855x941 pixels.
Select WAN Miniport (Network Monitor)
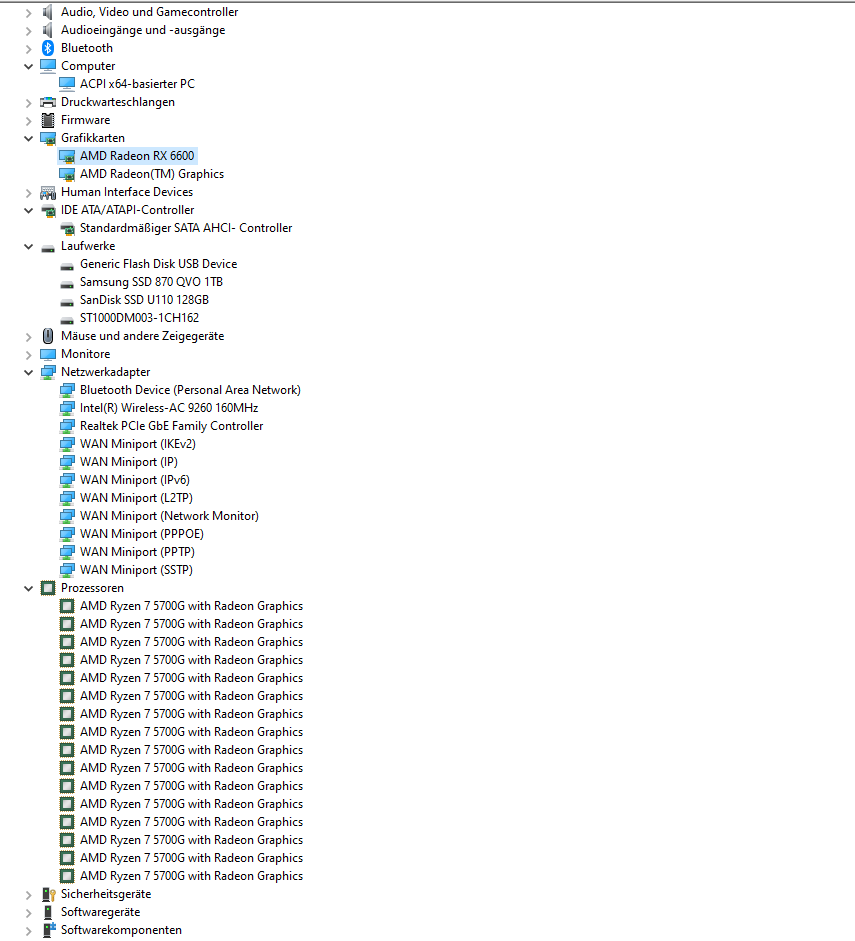(169, 516)
